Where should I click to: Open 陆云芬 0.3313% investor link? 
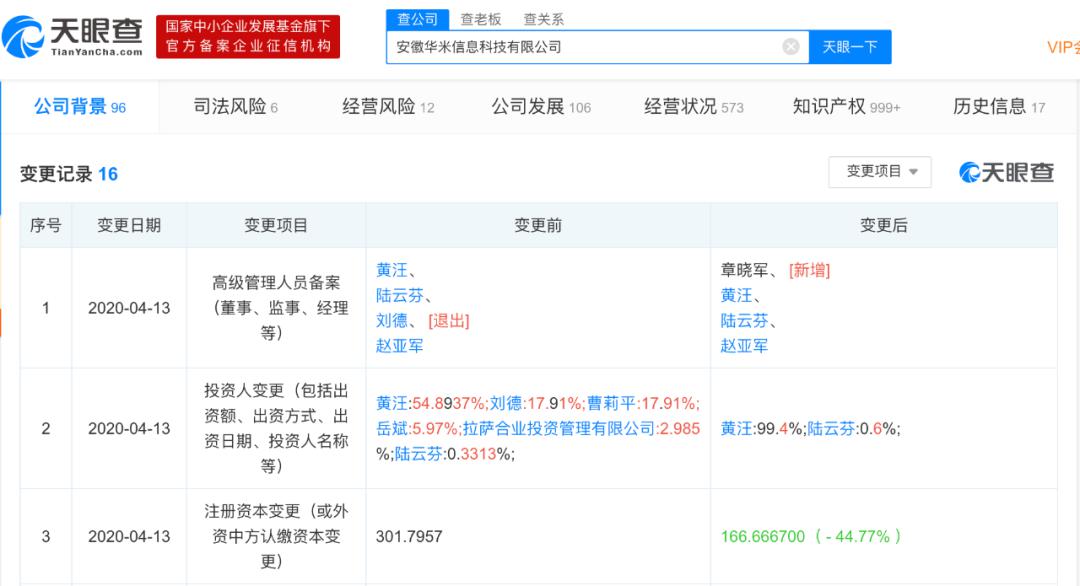click(418, 454)
